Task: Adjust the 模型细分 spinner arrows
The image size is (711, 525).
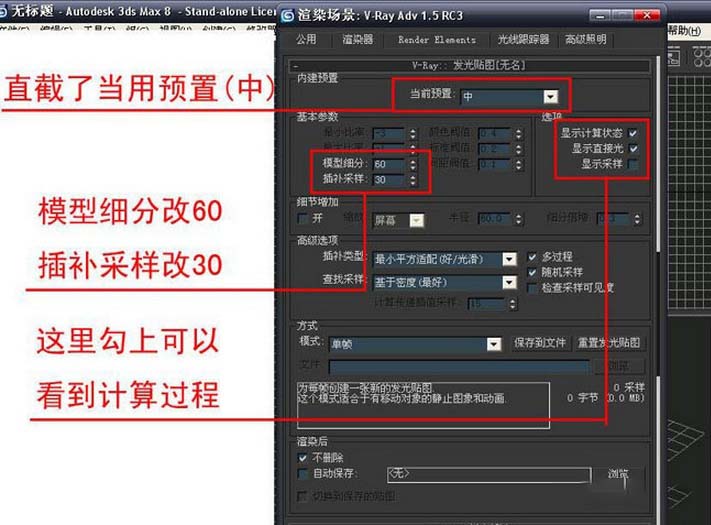Action: coord(413,164)
